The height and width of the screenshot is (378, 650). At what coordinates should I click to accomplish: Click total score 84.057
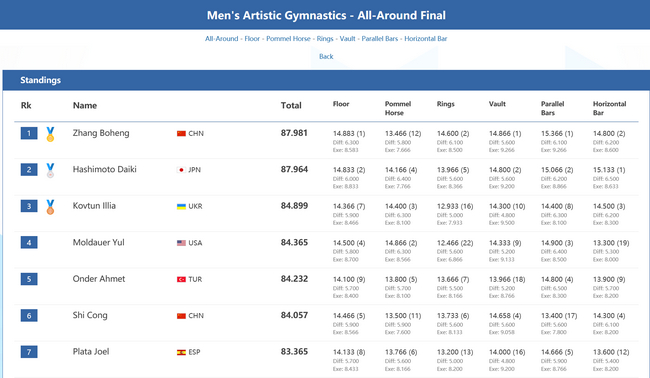point(294,315)
